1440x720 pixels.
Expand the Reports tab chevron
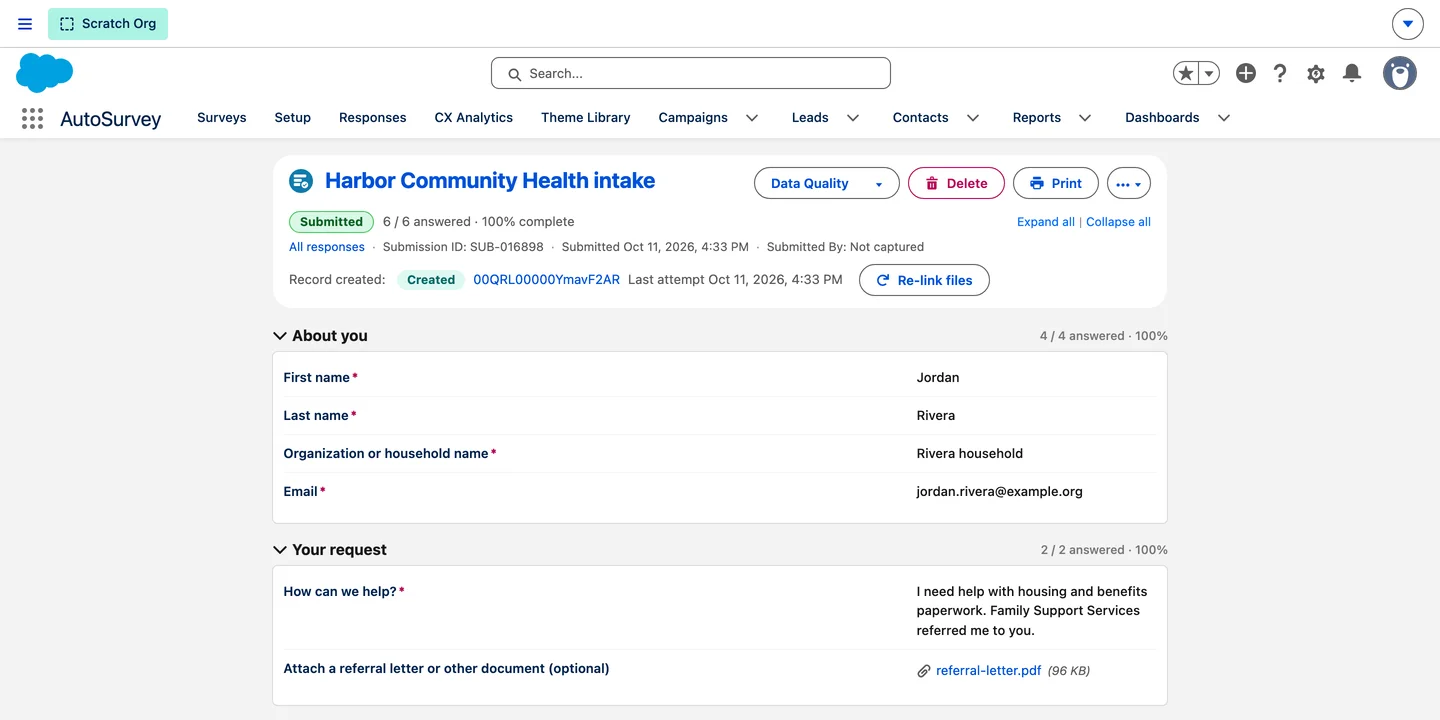tap(1085, 118)
